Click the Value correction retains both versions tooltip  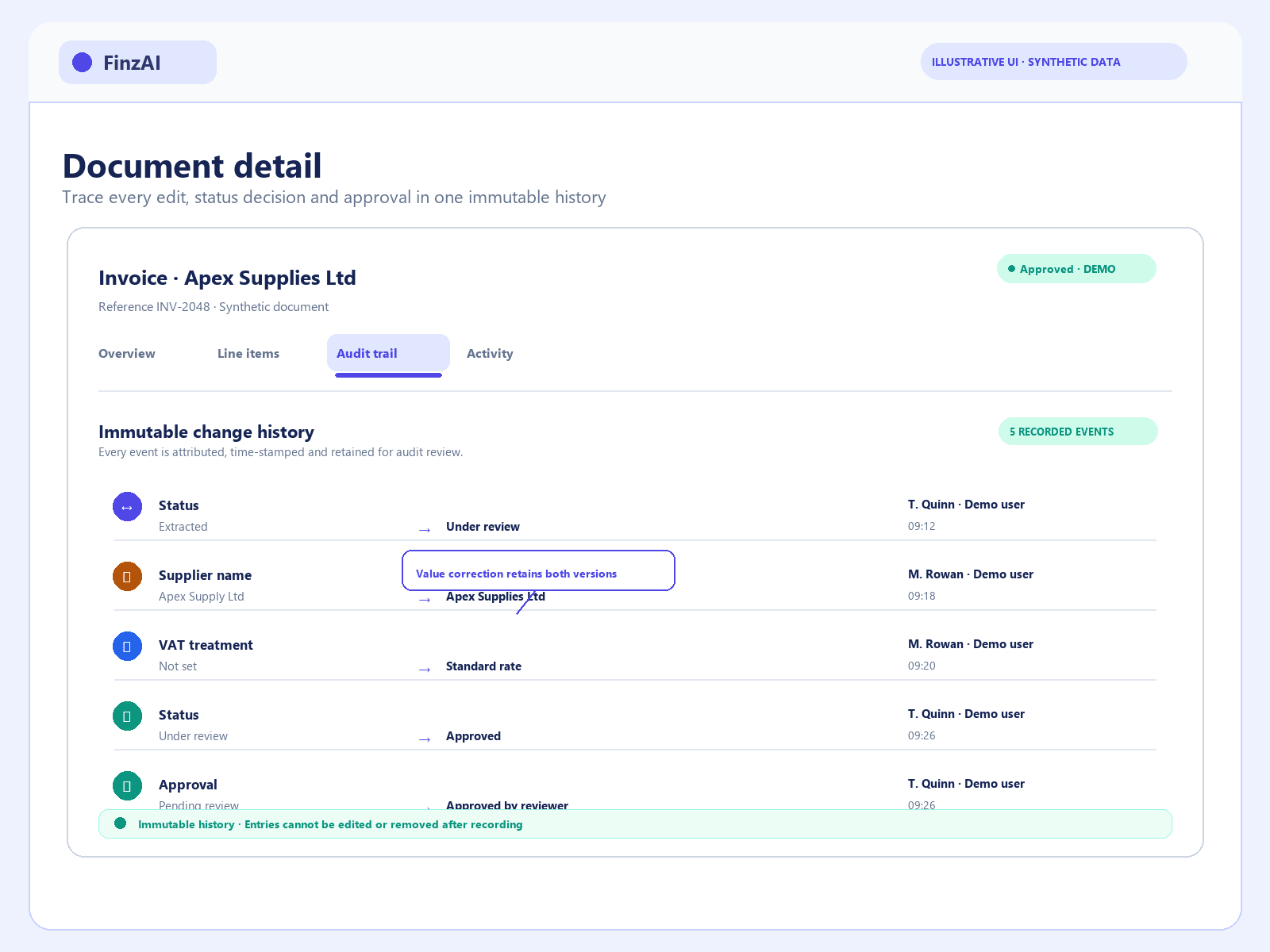pyautogui.click(x=538, y=570)
